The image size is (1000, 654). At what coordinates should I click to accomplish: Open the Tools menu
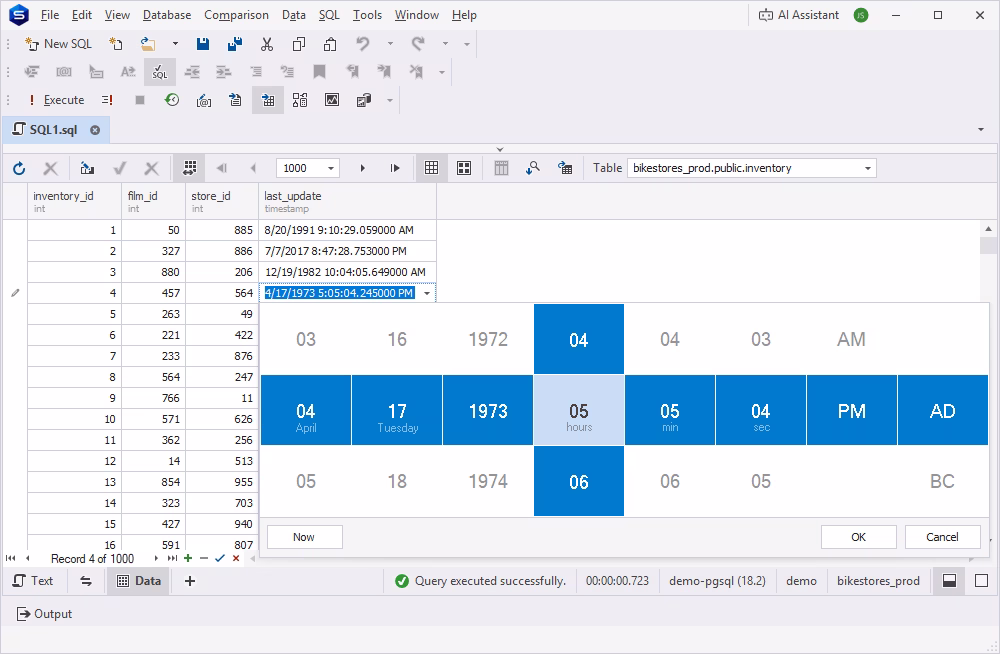(x=367, y=15)
